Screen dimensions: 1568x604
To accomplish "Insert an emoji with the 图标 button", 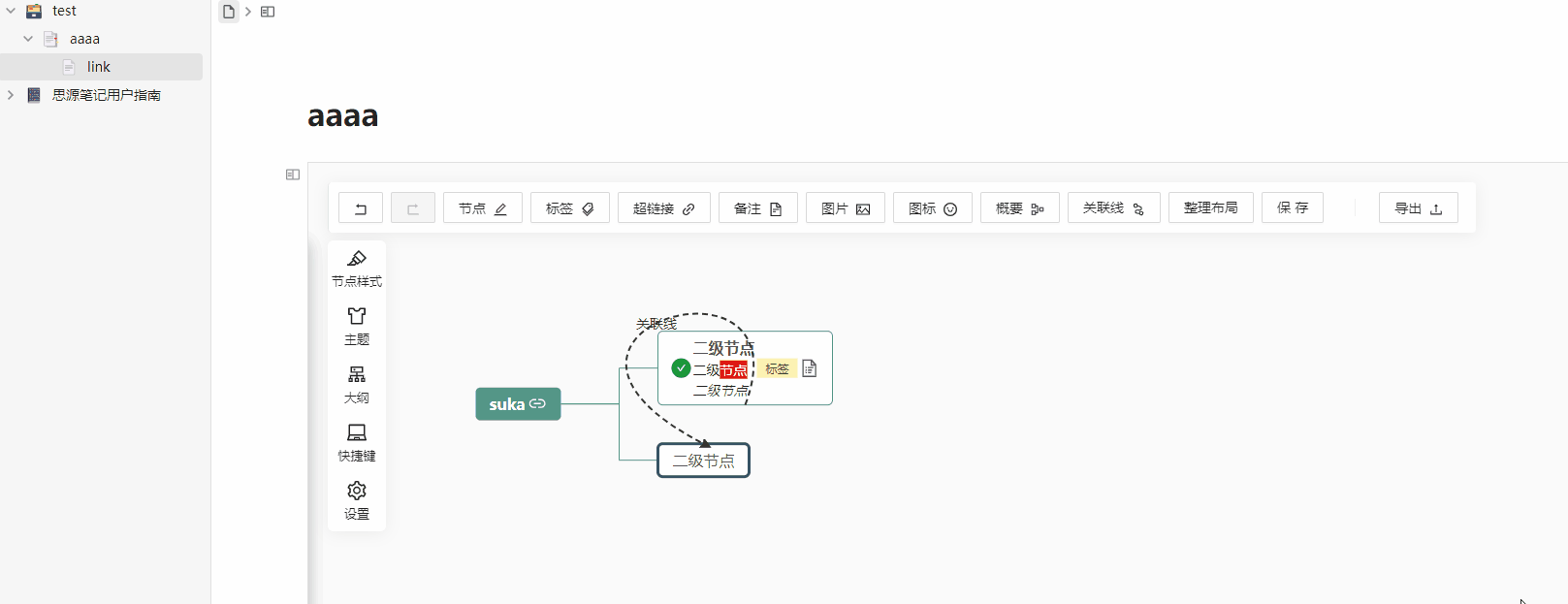I will tap(931, 207).
